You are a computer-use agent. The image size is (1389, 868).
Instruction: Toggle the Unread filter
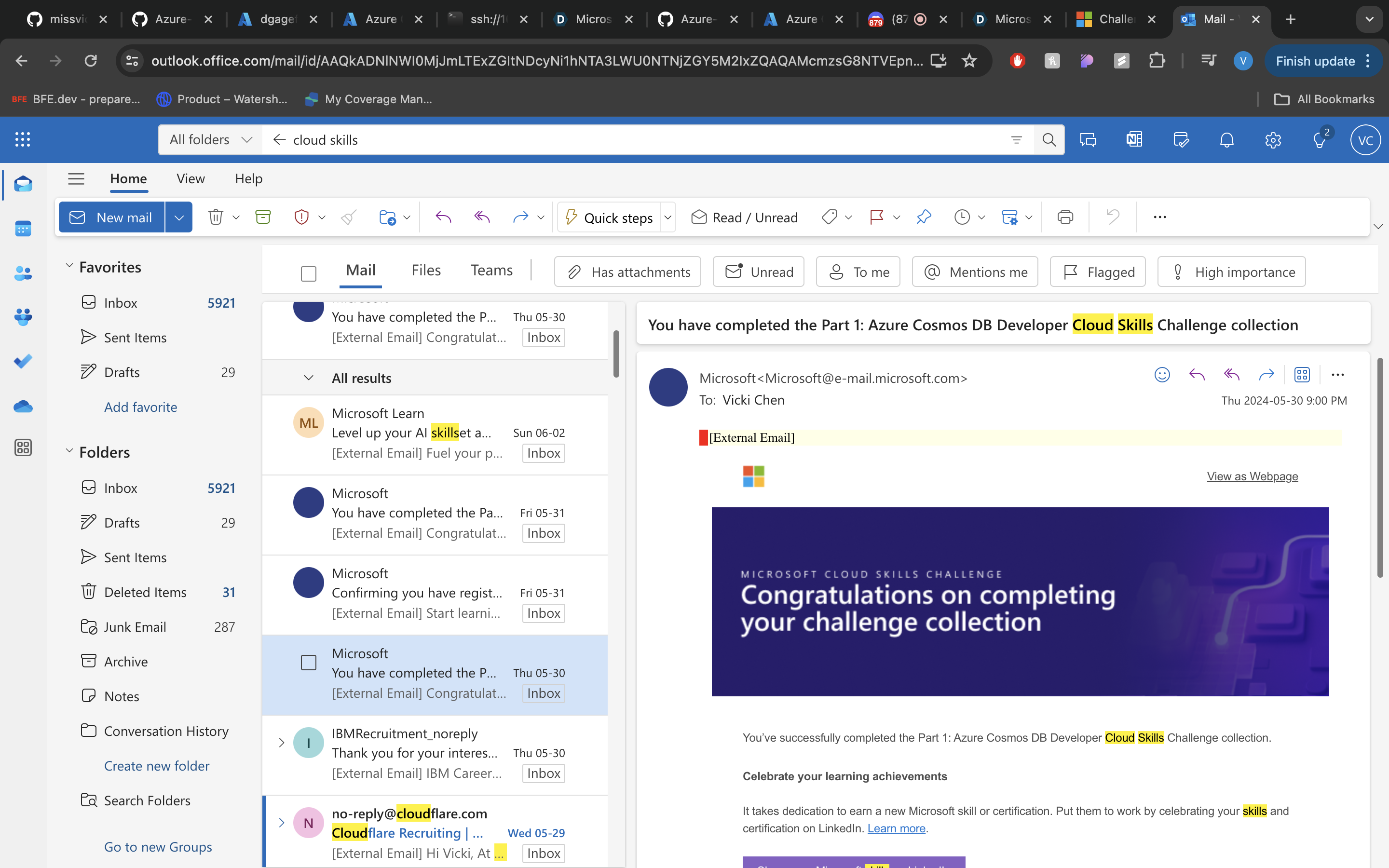click(x=758, y=271)
